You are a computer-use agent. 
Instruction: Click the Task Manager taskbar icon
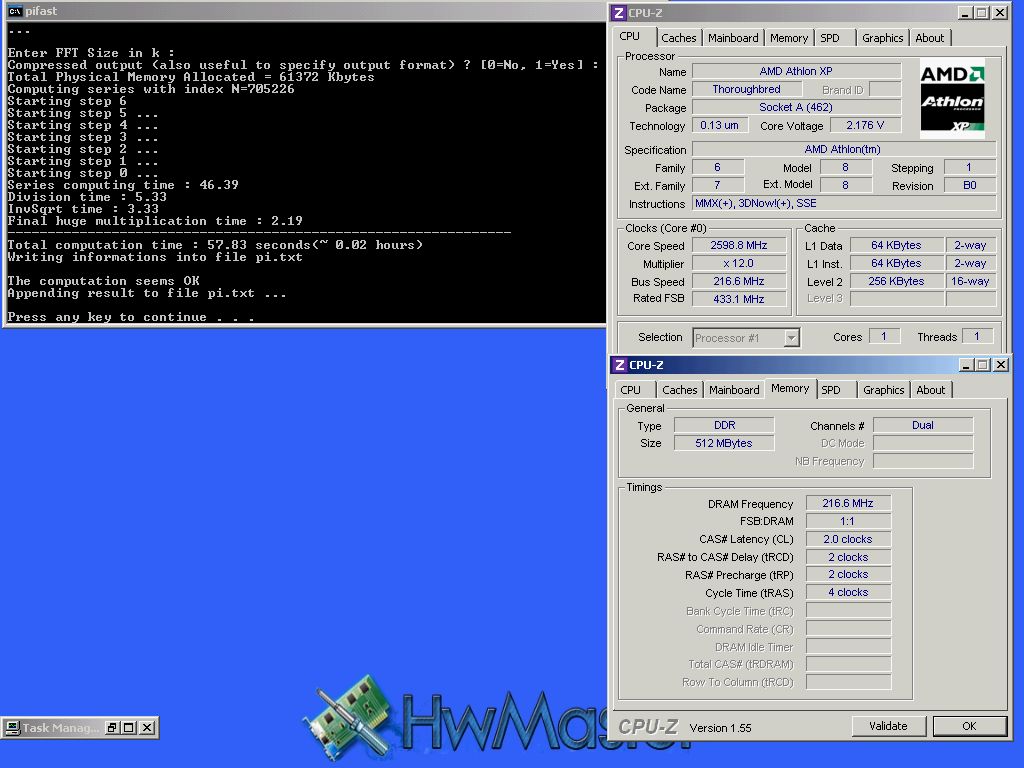coord(12,728)
